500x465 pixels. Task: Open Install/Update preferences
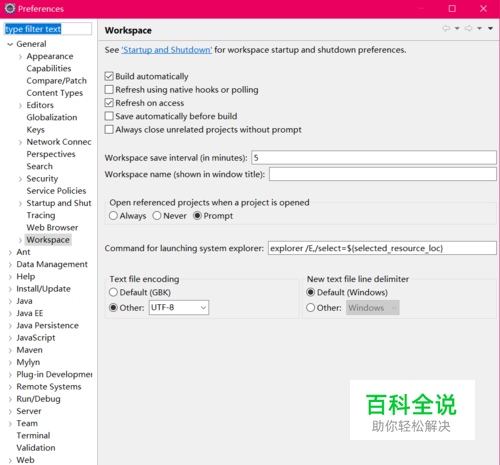[x=43, y=289]
